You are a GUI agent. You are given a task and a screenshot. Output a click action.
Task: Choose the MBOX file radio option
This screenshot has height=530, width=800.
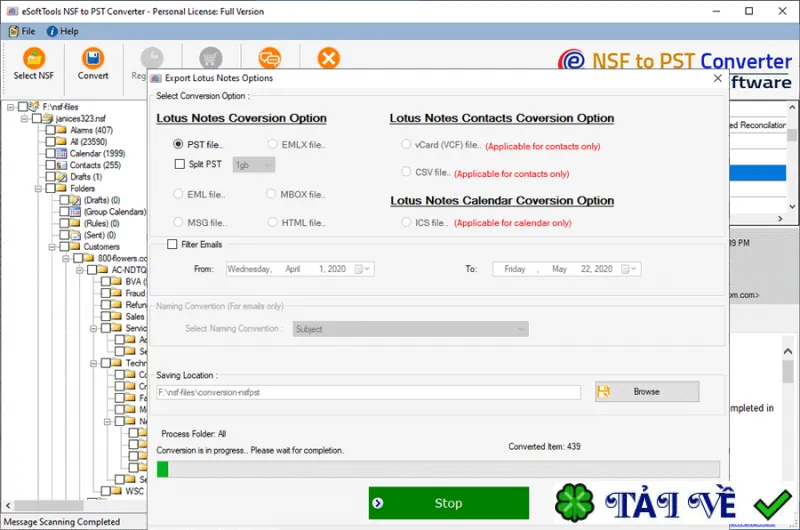coord(271,194)
